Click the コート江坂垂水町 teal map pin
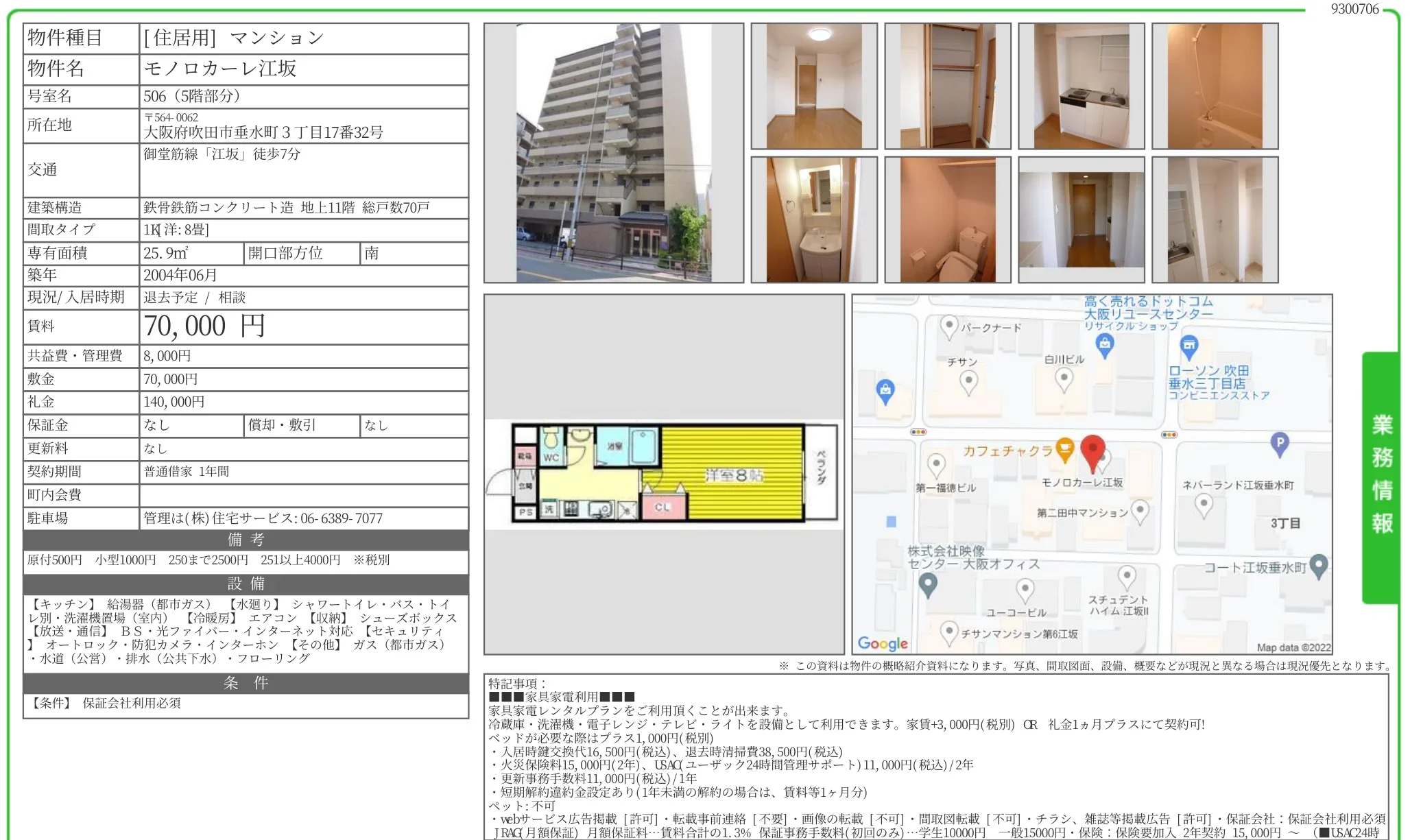This screenshot has height=840, width=1410. pyautogui.click(x=1318, y=566)
